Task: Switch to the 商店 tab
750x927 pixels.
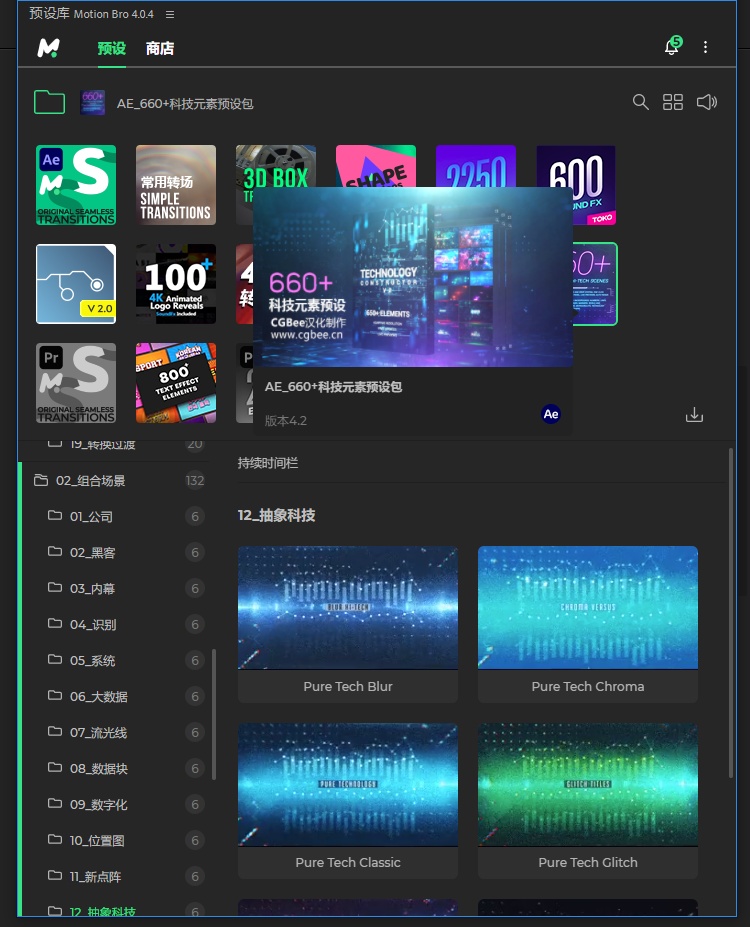Action: coord(160,48)
